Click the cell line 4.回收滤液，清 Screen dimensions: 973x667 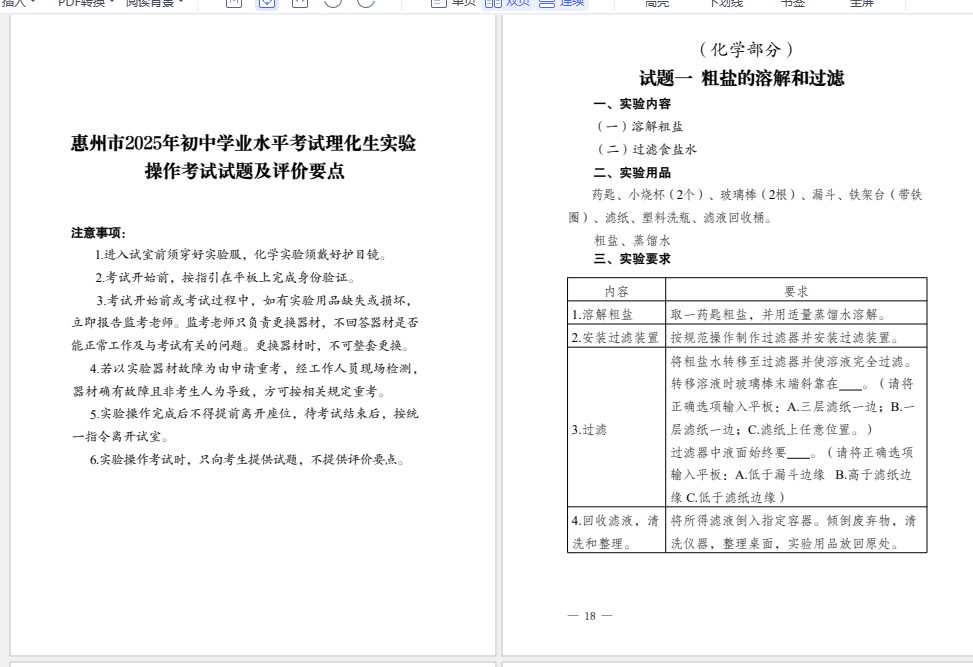[x=615, y=521]
